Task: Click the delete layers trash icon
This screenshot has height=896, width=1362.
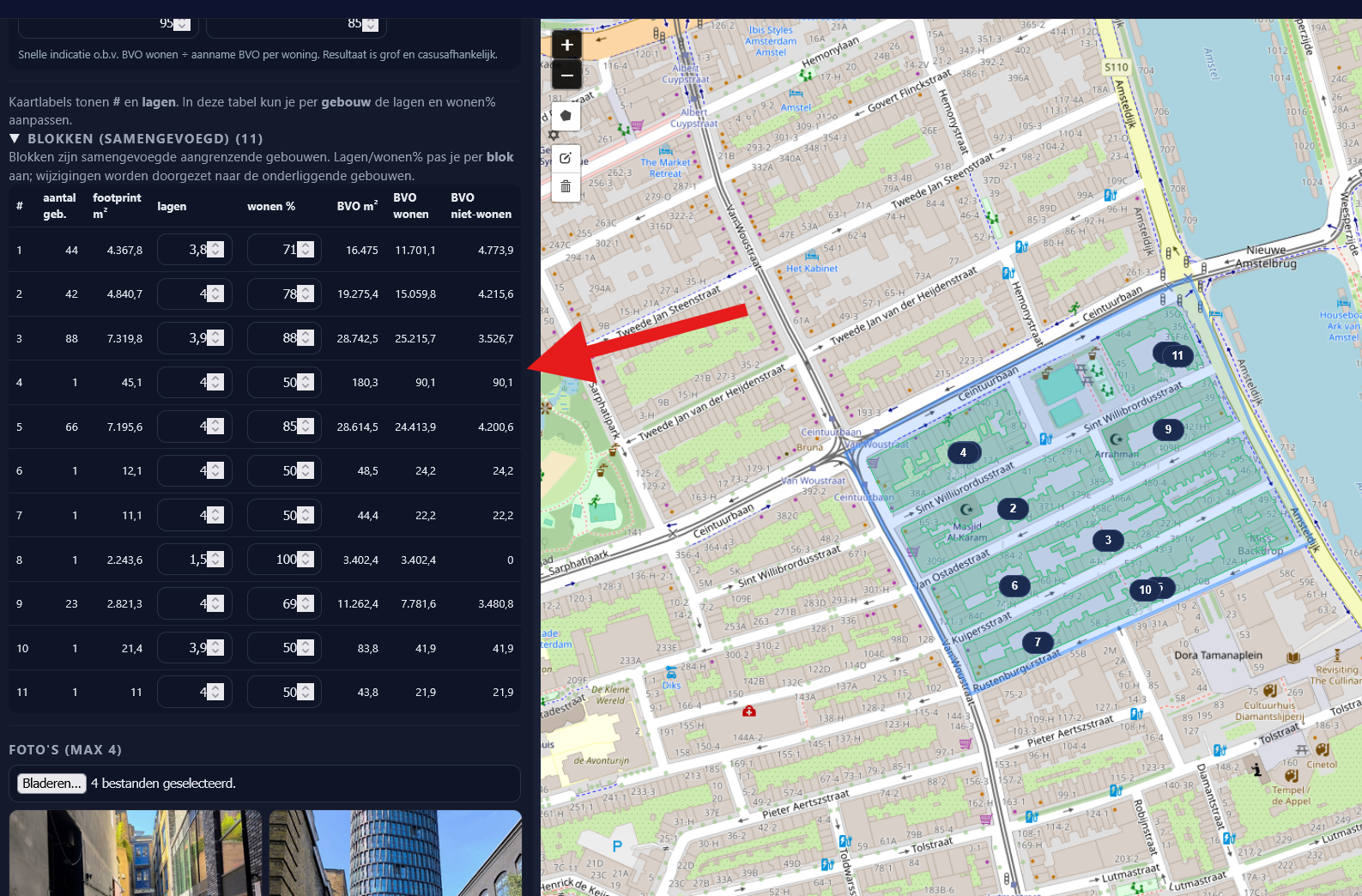Action: pyautogui.click(x=566, y=186)
